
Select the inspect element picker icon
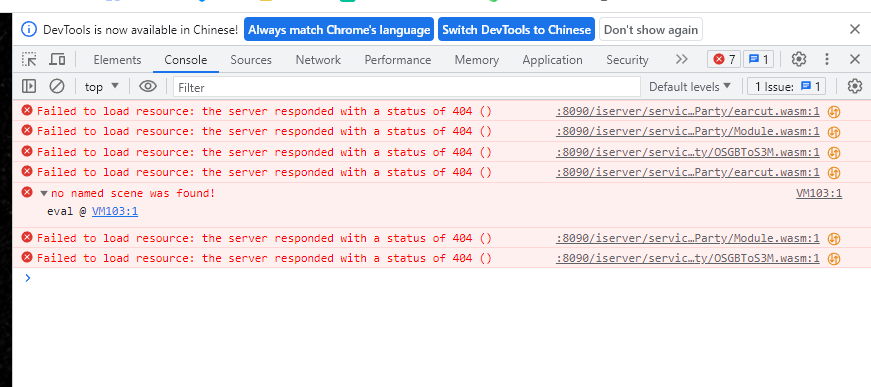pos(29,59)
